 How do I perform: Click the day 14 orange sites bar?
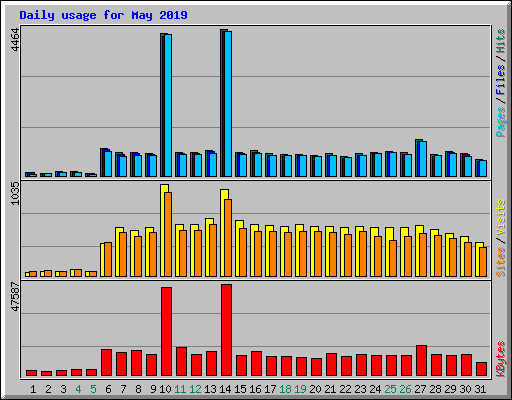click(228, 238)
